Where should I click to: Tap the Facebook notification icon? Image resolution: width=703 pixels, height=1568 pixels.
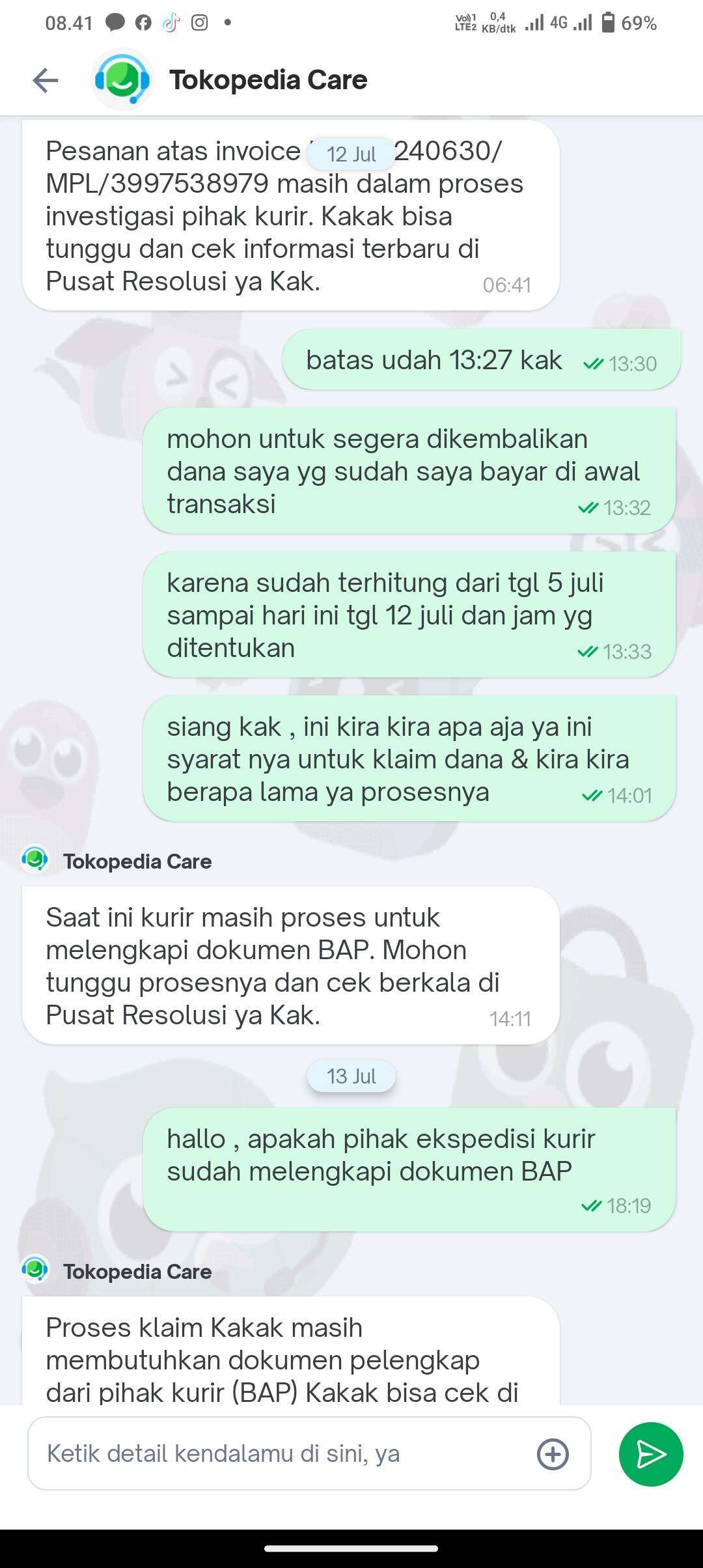(x=143, y=23)
